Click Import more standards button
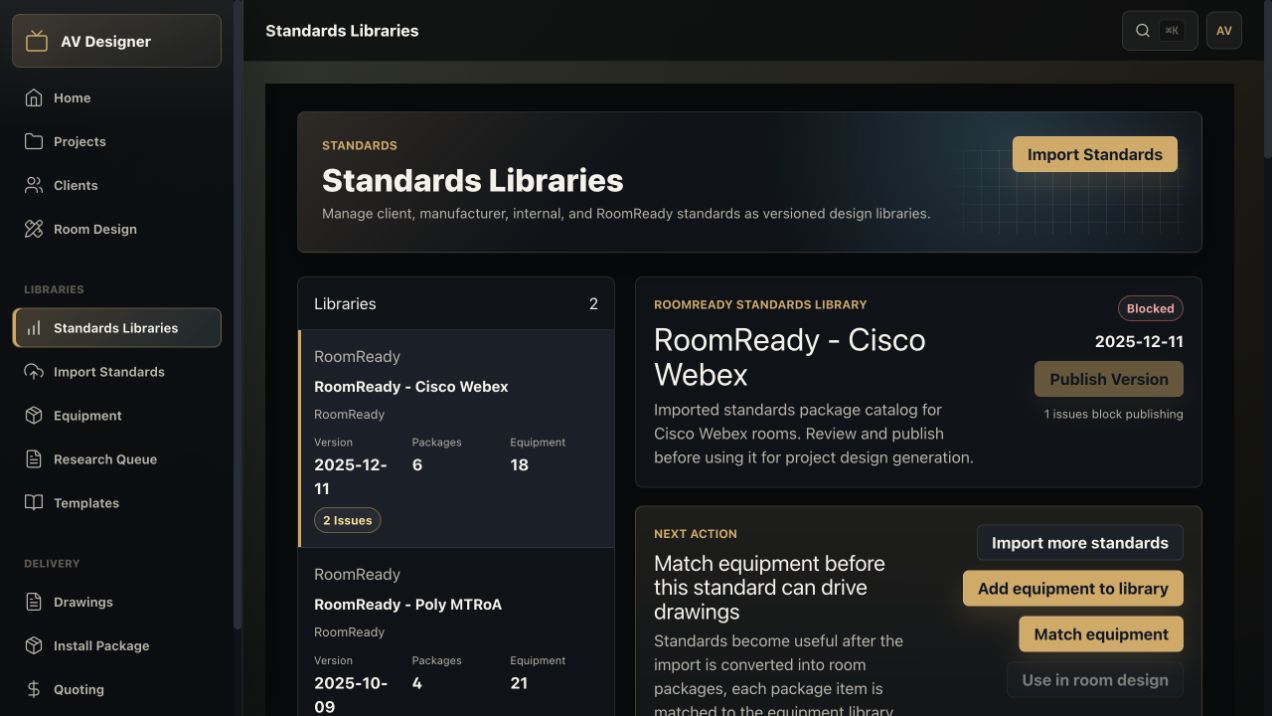The height and width of the screenshot is (716, 1272). 1080,543
